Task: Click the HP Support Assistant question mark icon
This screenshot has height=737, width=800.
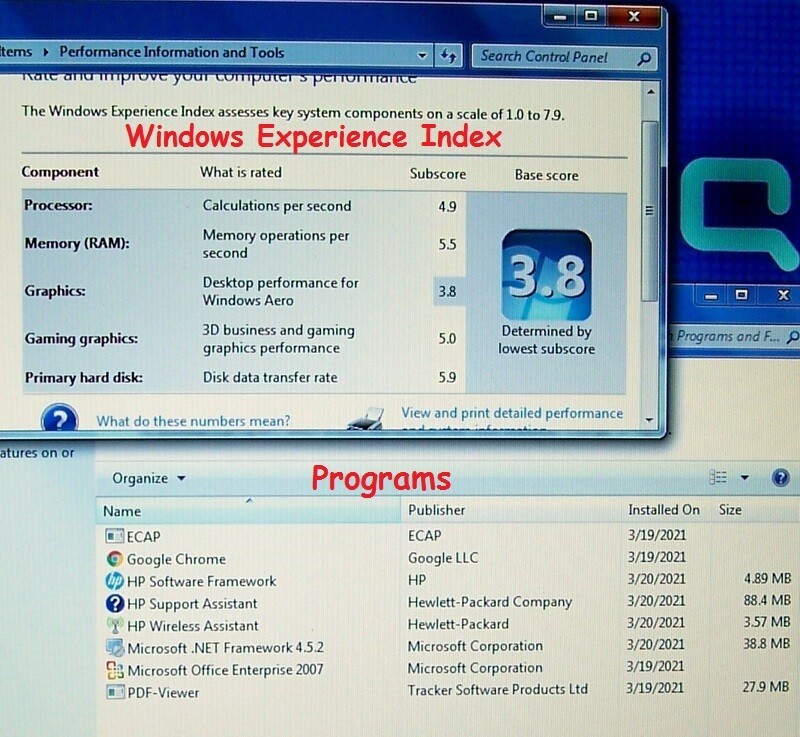Action: pos(115,603)
